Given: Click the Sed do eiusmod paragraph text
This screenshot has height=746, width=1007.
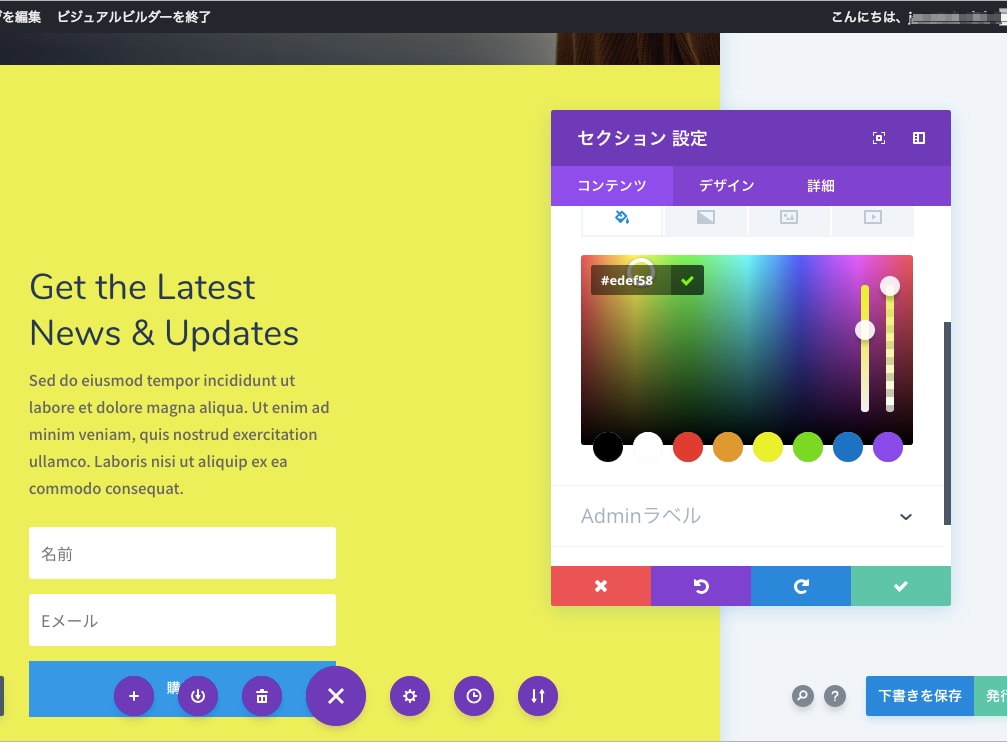Looking at the screenshot, I should (179, 435).
